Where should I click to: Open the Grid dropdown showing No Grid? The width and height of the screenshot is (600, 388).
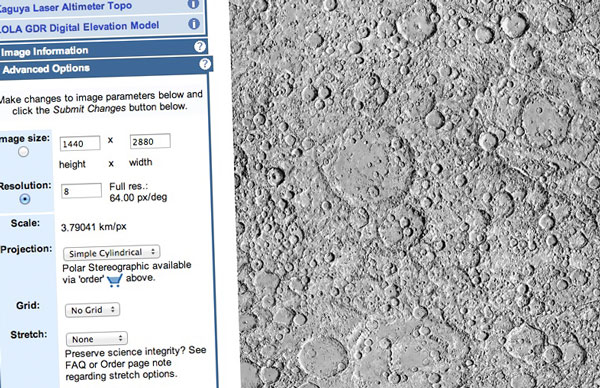pos(93,310)
